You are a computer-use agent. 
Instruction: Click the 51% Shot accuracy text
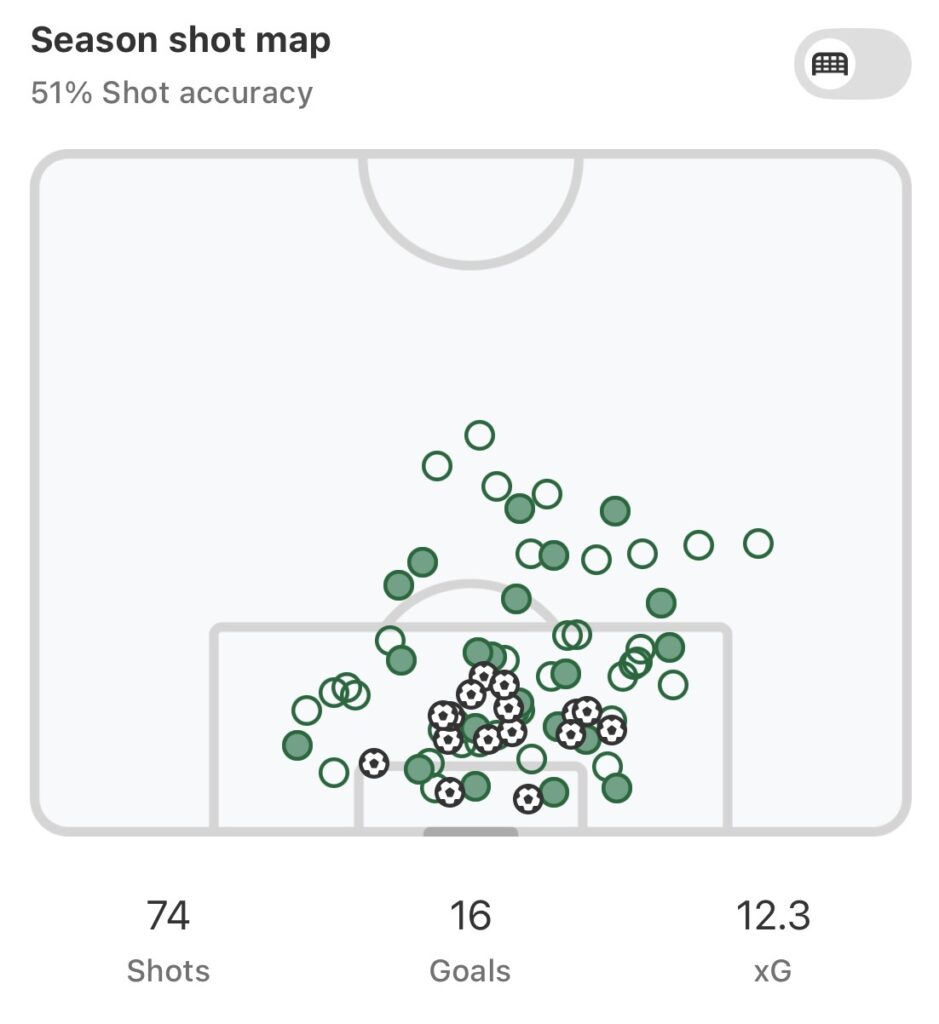click(172, 93)
